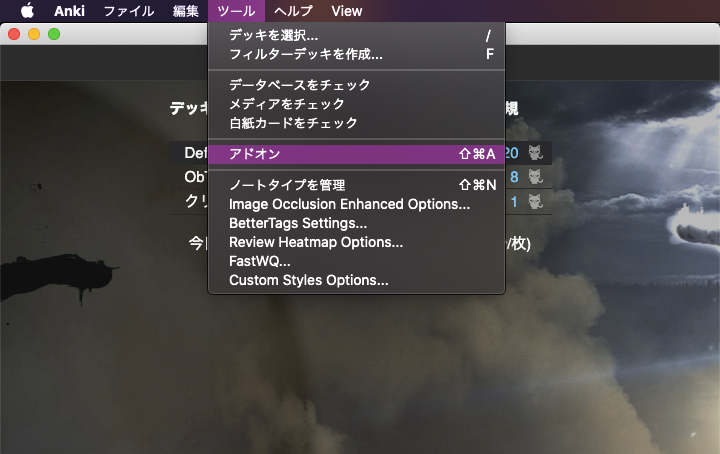Image resolution: width=720 pixels, height=454 pixels.
Task: Open Custom Styles Options...
Action: point(356,280)
